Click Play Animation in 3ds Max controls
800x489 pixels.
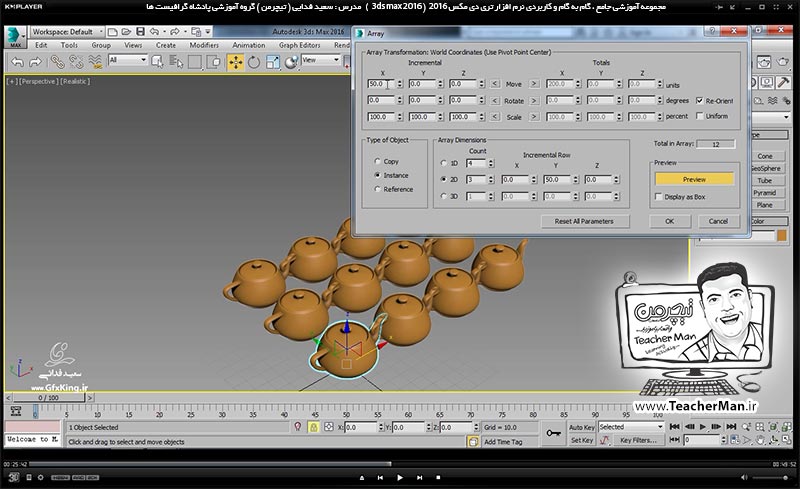(703, 426)
